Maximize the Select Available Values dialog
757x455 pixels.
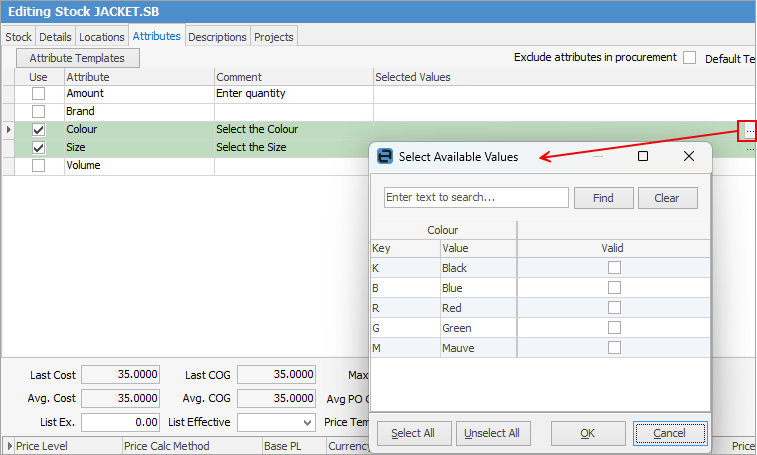pyautogui.click(x=643, y=156)
